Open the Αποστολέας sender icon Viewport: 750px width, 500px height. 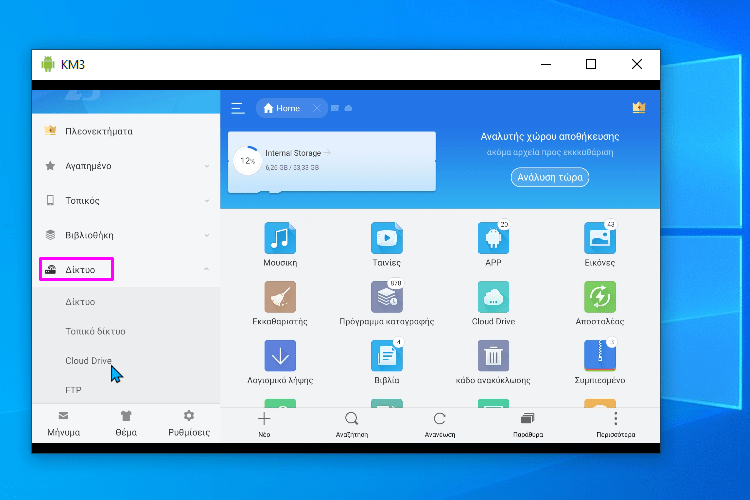pyautogui.click(x=600, y=297)
